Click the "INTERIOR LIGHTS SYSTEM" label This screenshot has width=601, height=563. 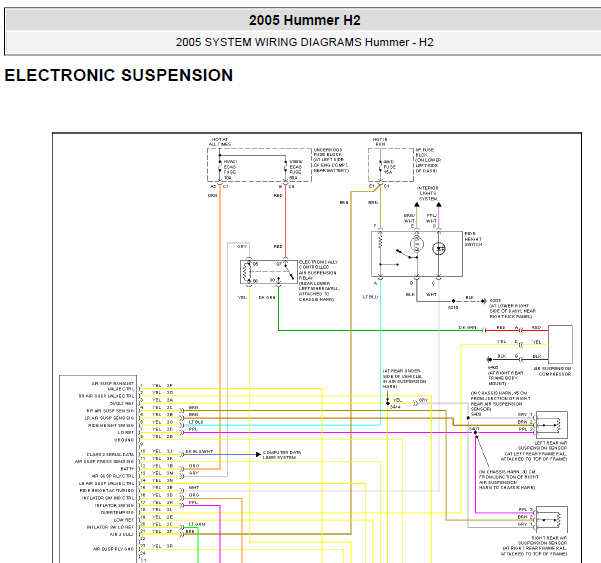[428, 194]
